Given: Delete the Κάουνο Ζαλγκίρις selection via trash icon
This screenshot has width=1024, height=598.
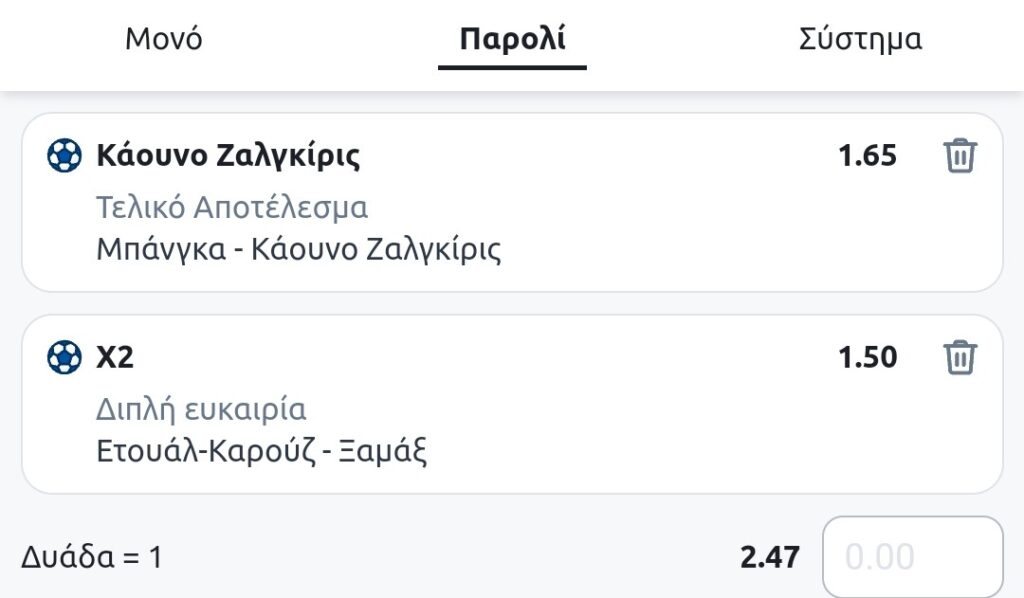Looking at the screenshot, I should [x=960, y=156].
